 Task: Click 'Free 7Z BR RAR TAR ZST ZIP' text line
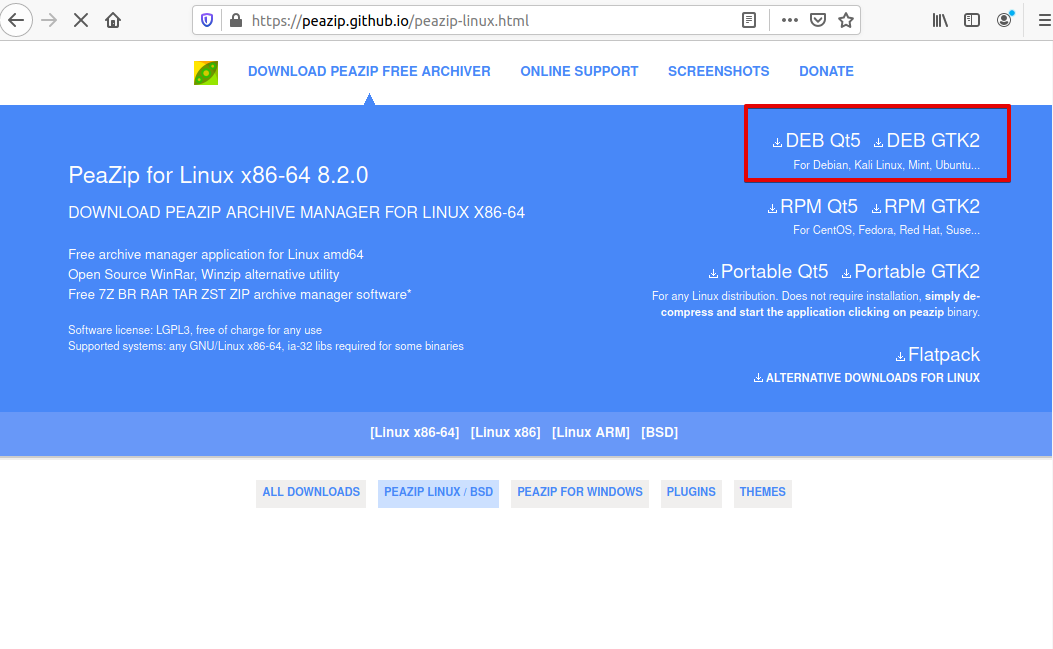point(240,295)
